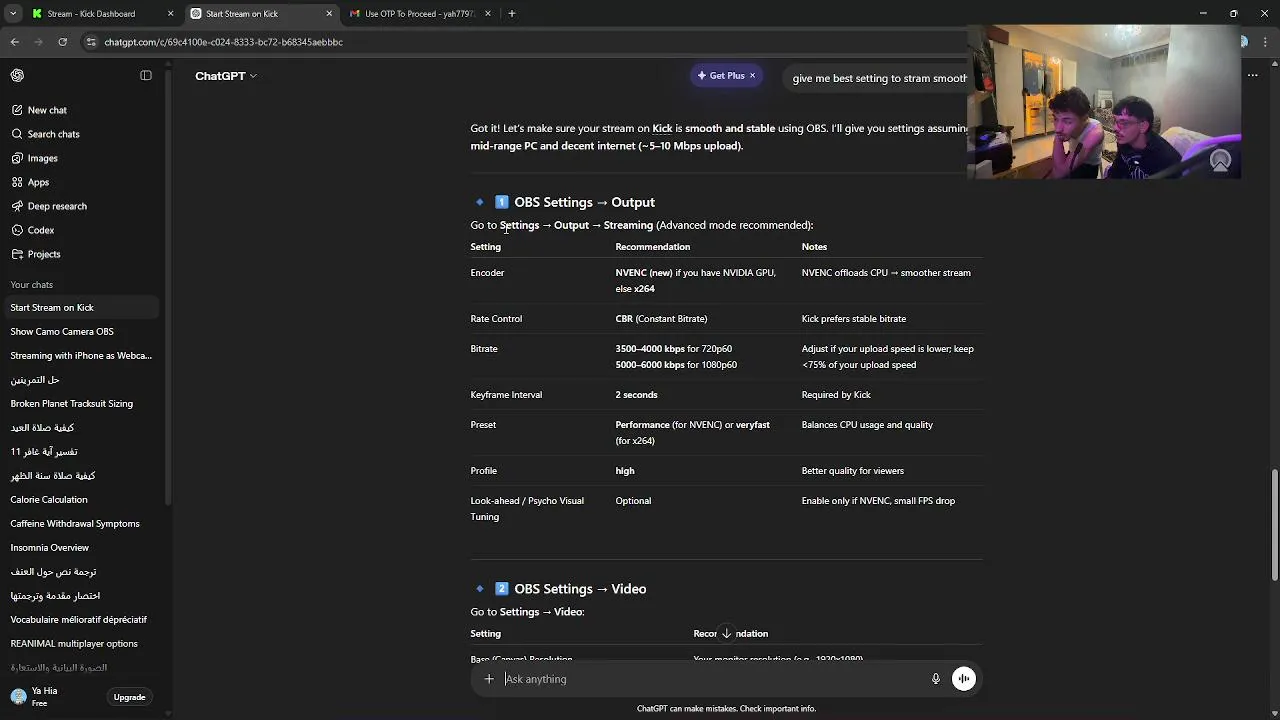Click the Profile row's high value
The image size is (1280, 720).
tap(625, 471)
